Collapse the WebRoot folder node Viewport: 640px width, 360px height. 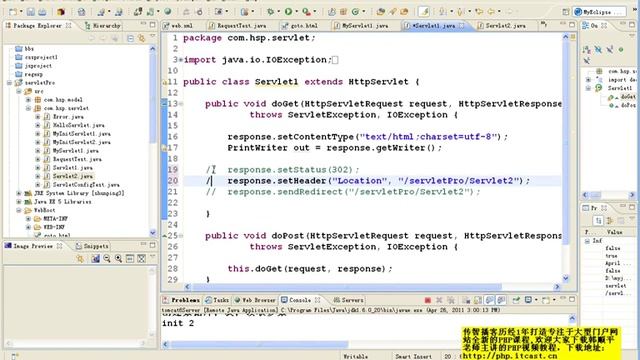pos(19,211)
